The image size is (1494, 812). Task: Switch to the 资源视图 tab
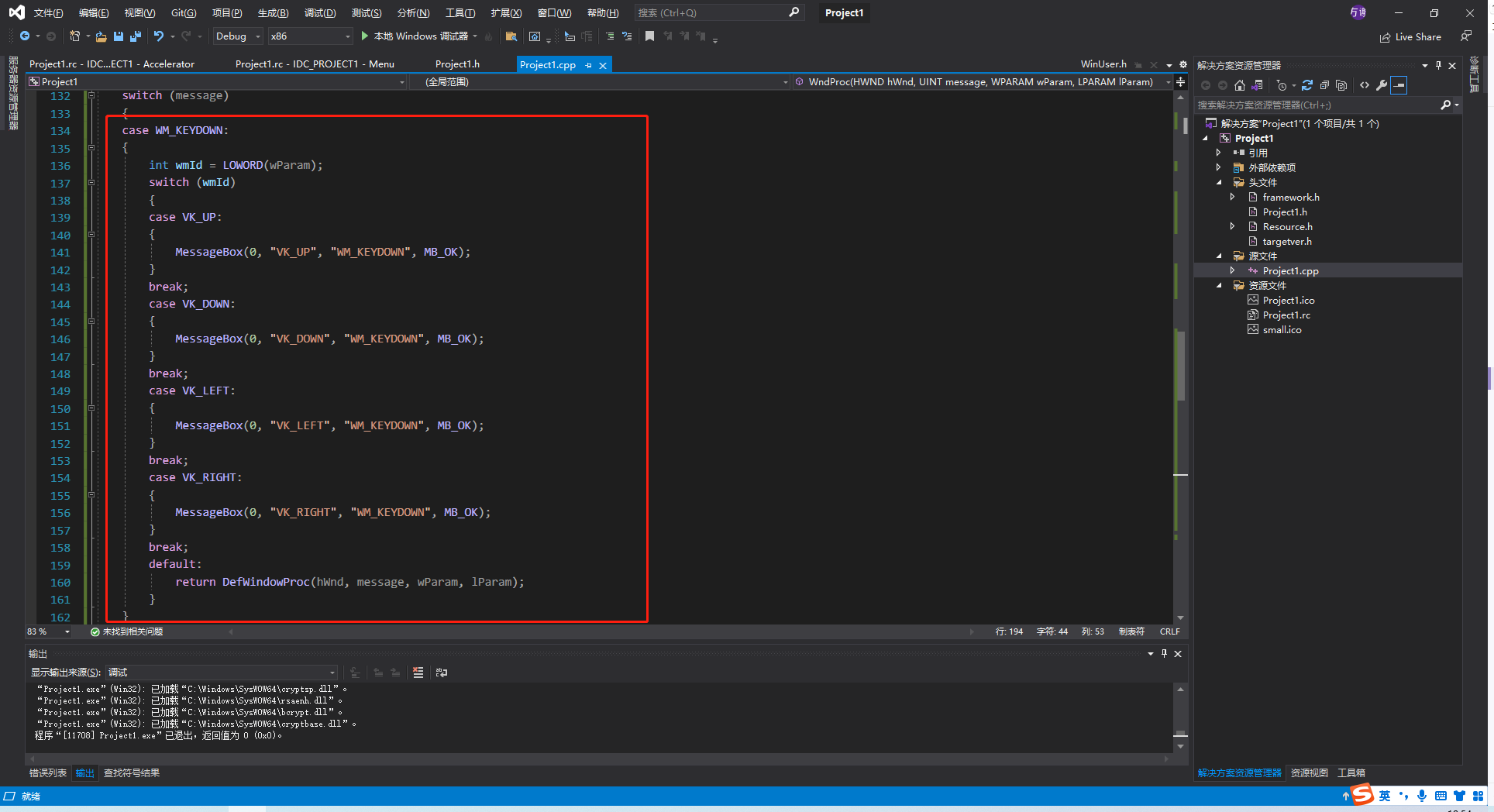(x=1310, y=773)
